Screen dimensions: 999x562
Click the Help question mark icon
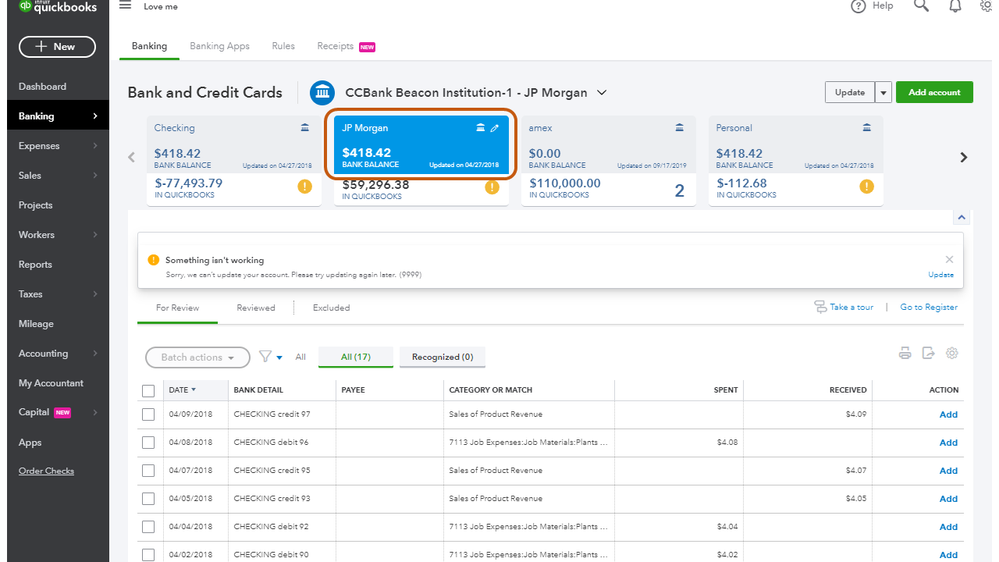pyautogui.click(x=858, y=6)
